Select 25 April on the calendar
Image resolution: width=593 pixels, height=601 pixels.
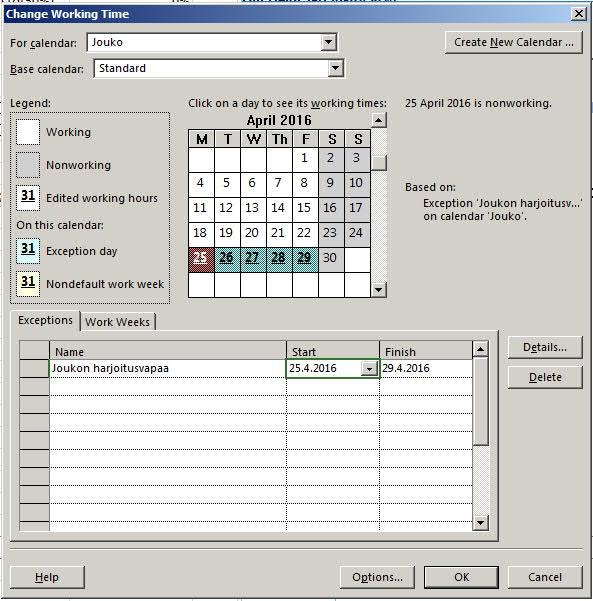click(201, 259)
